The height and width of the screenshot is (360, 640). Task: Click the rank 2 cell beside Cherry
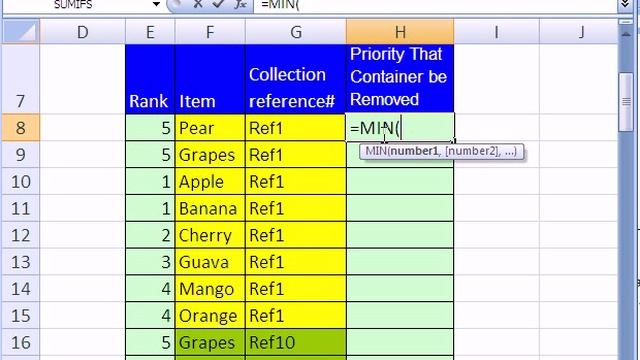pos(150,235)
